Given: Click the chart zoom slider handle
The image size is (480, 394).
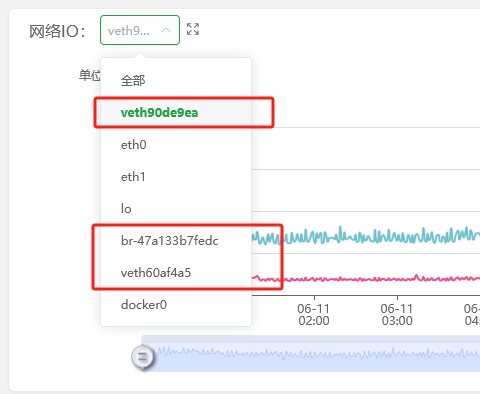Looking at the screenshot, I should point(143,357).
